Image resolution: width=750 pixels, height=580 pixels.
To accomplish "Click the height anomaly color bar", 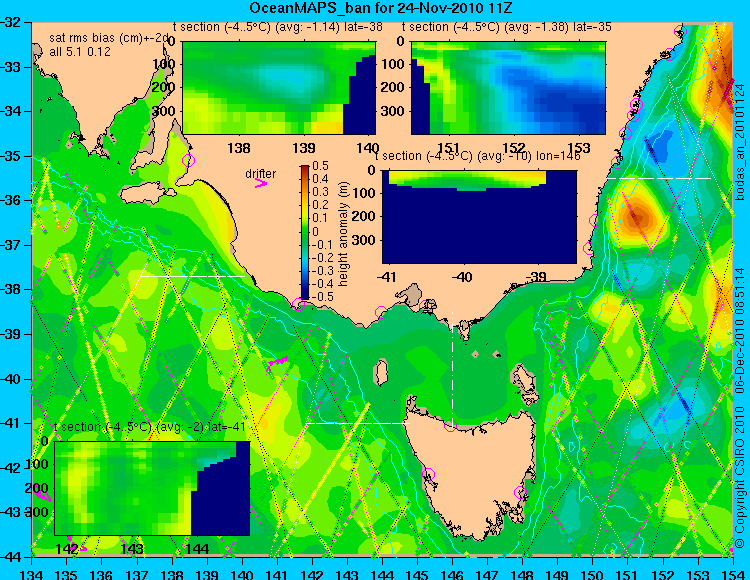I will click(305, 232).
